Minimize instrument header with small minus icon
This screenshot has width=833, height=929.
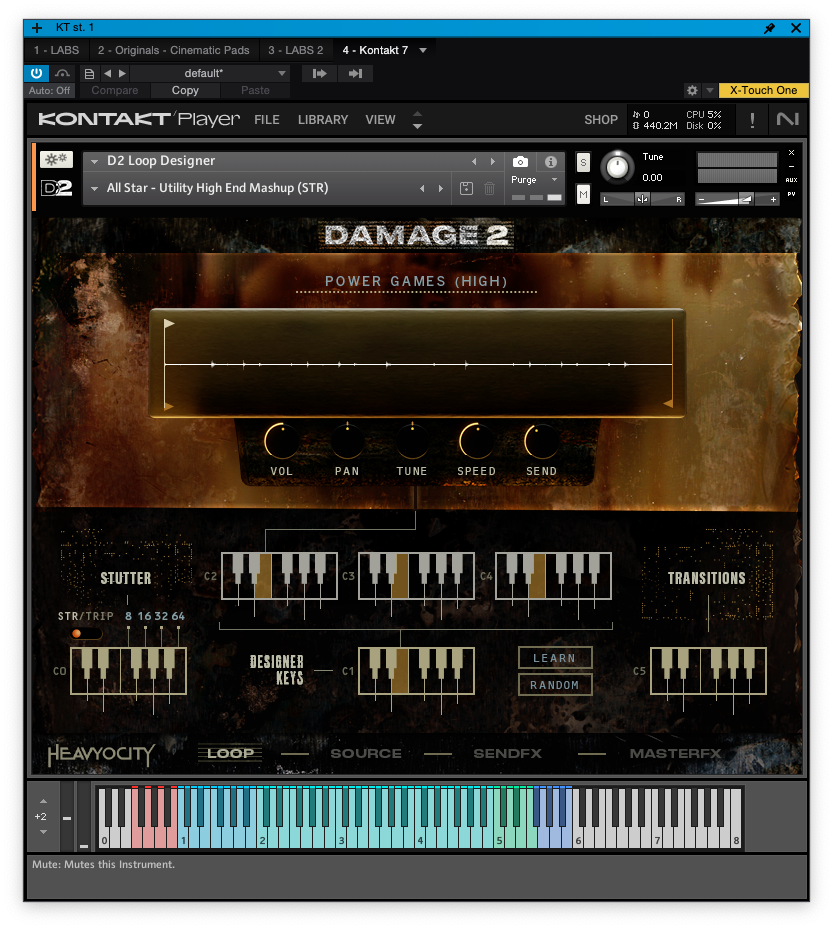click(x=792, y=166)
